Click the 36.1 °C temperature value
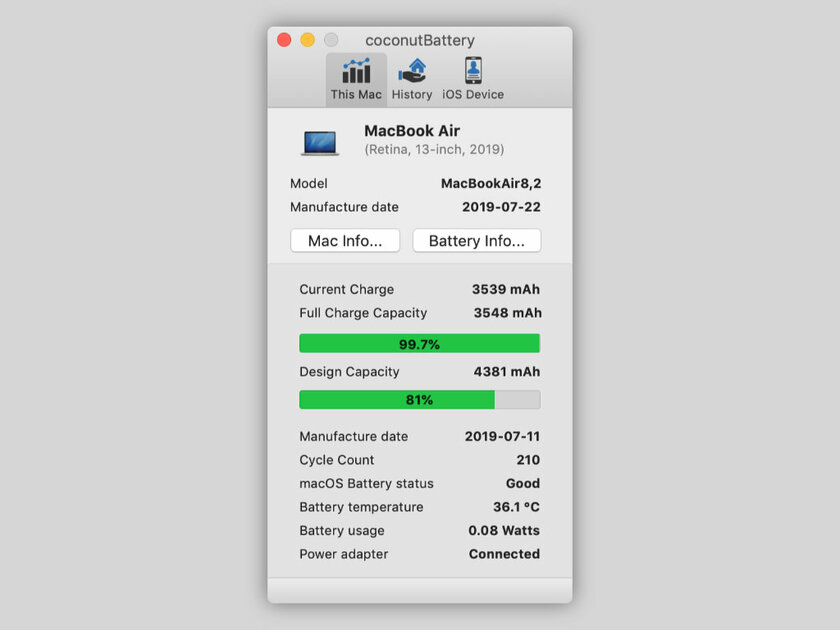Screen dimensions: 840x630 (x=516, y=507)
